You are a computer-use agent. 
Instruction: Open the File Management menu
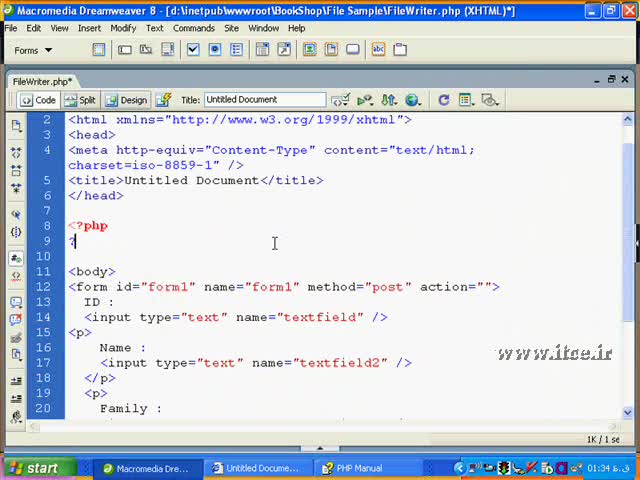point(389,100)
